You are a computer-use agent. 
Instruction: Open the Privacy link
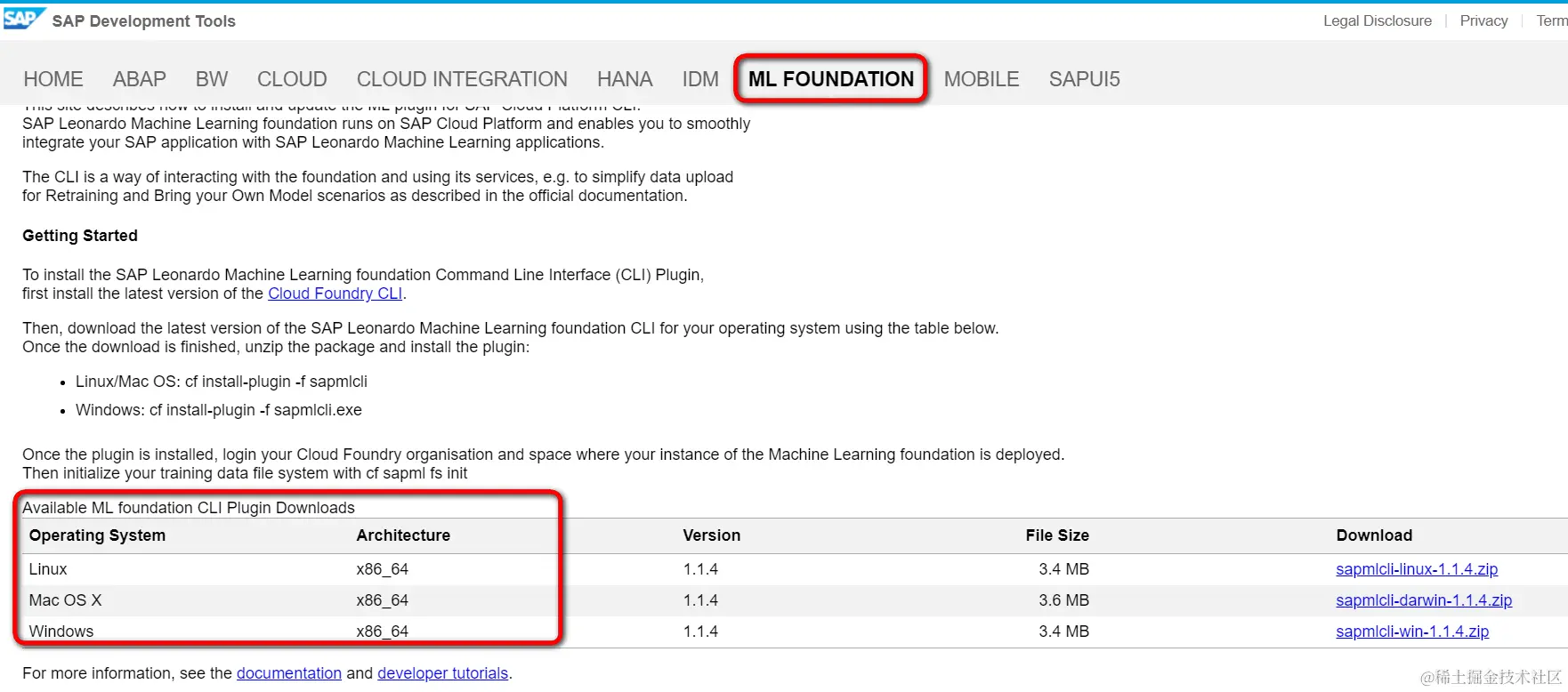(x=1483, y=20)
